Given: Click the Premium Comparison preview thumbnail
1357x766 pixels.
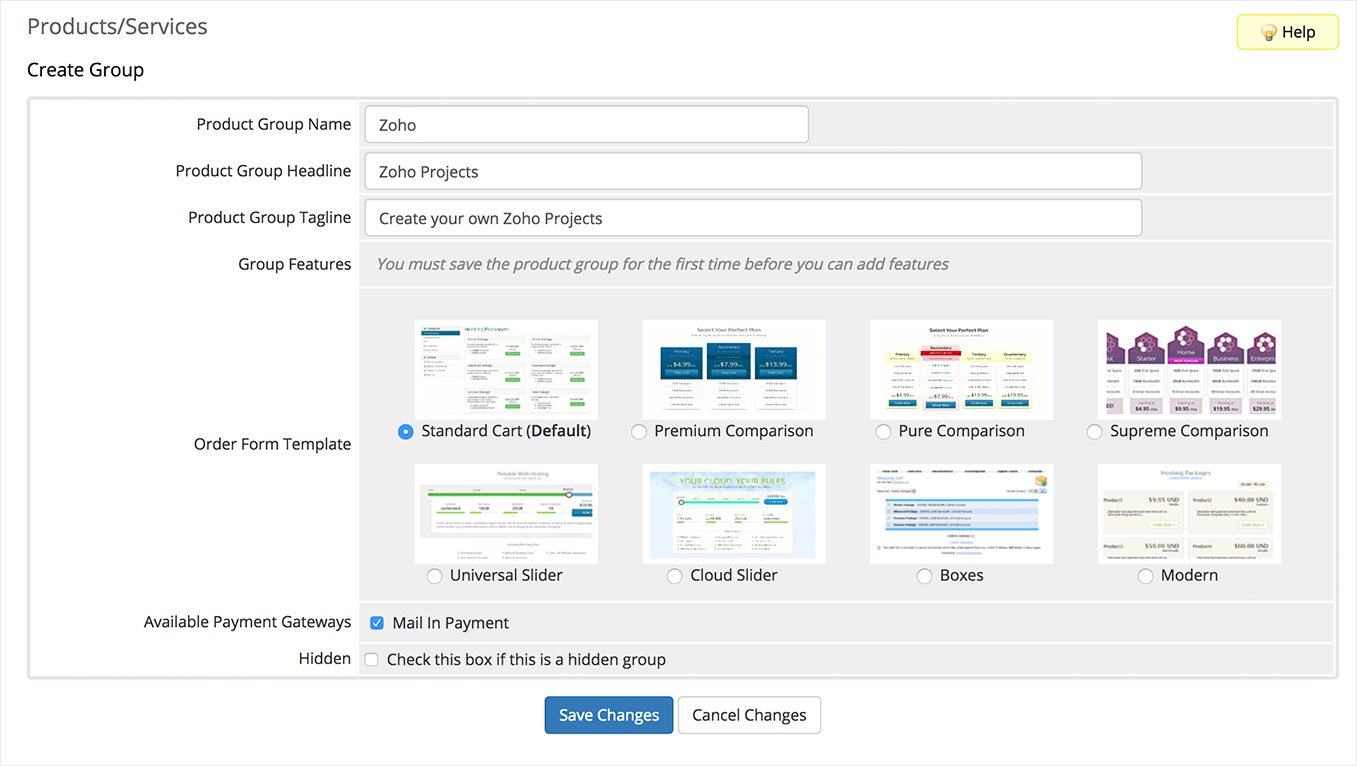Looking at the screenshot, I should 734,369.
